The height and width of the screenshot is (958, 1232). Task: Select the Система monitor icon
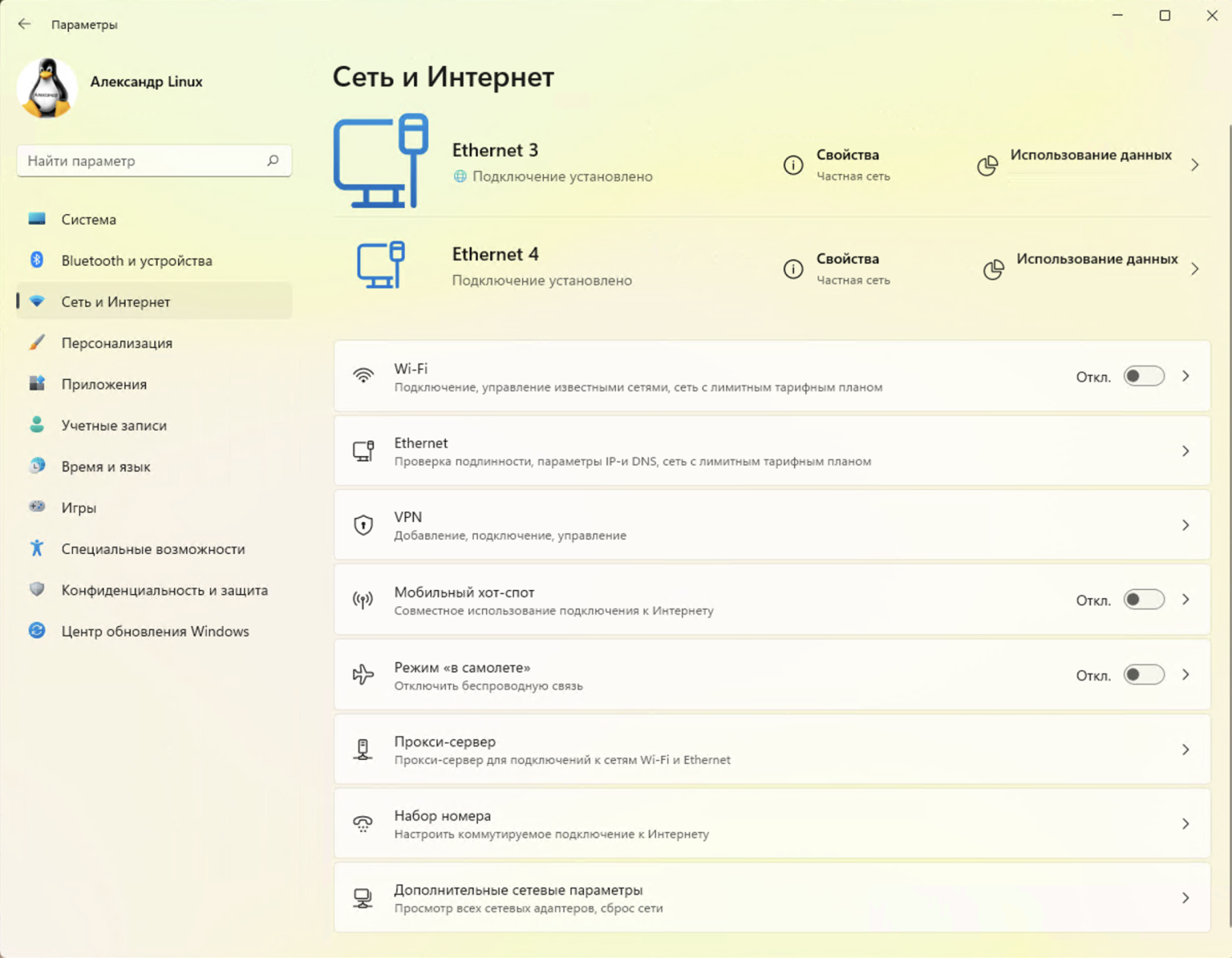click(37, 219)
